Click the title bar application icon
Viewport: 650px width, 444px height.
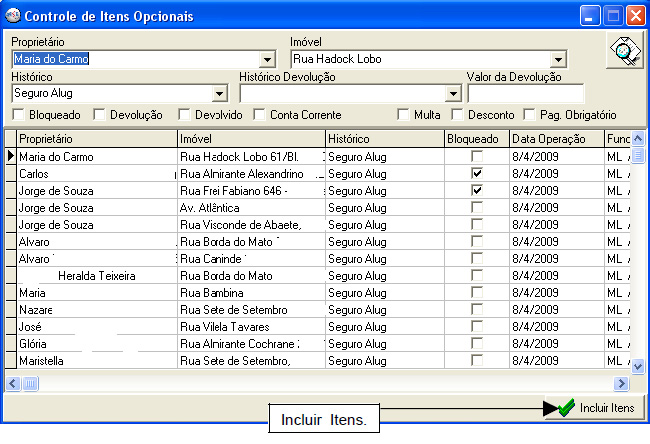(x=11, y=16)
